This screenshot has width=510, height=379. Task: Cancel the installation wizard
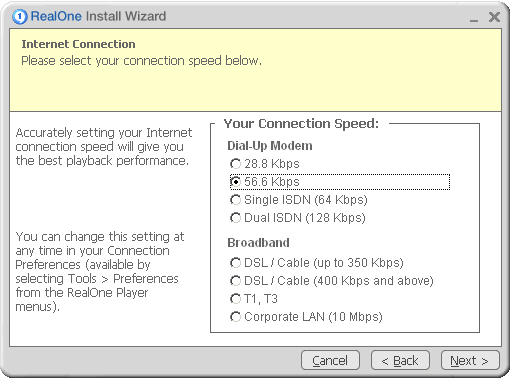click(x=330, y=360)
